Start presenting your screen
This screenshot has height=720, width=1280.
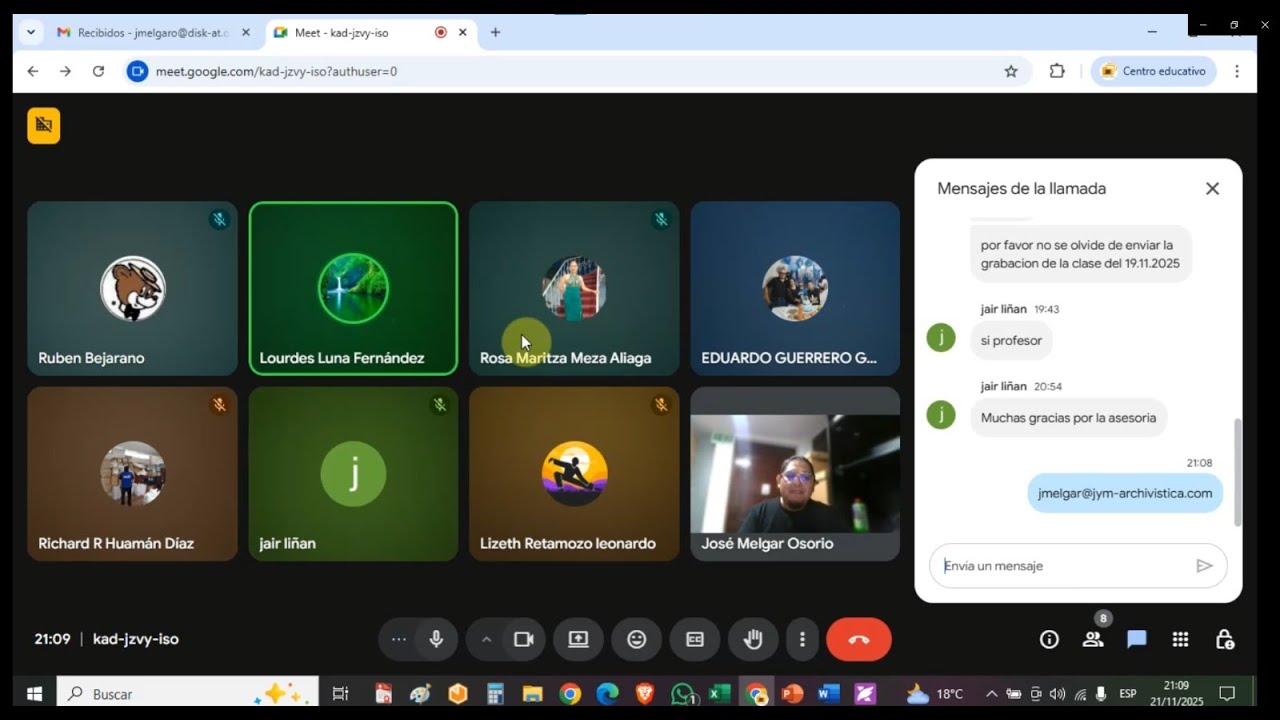[578, 640]
